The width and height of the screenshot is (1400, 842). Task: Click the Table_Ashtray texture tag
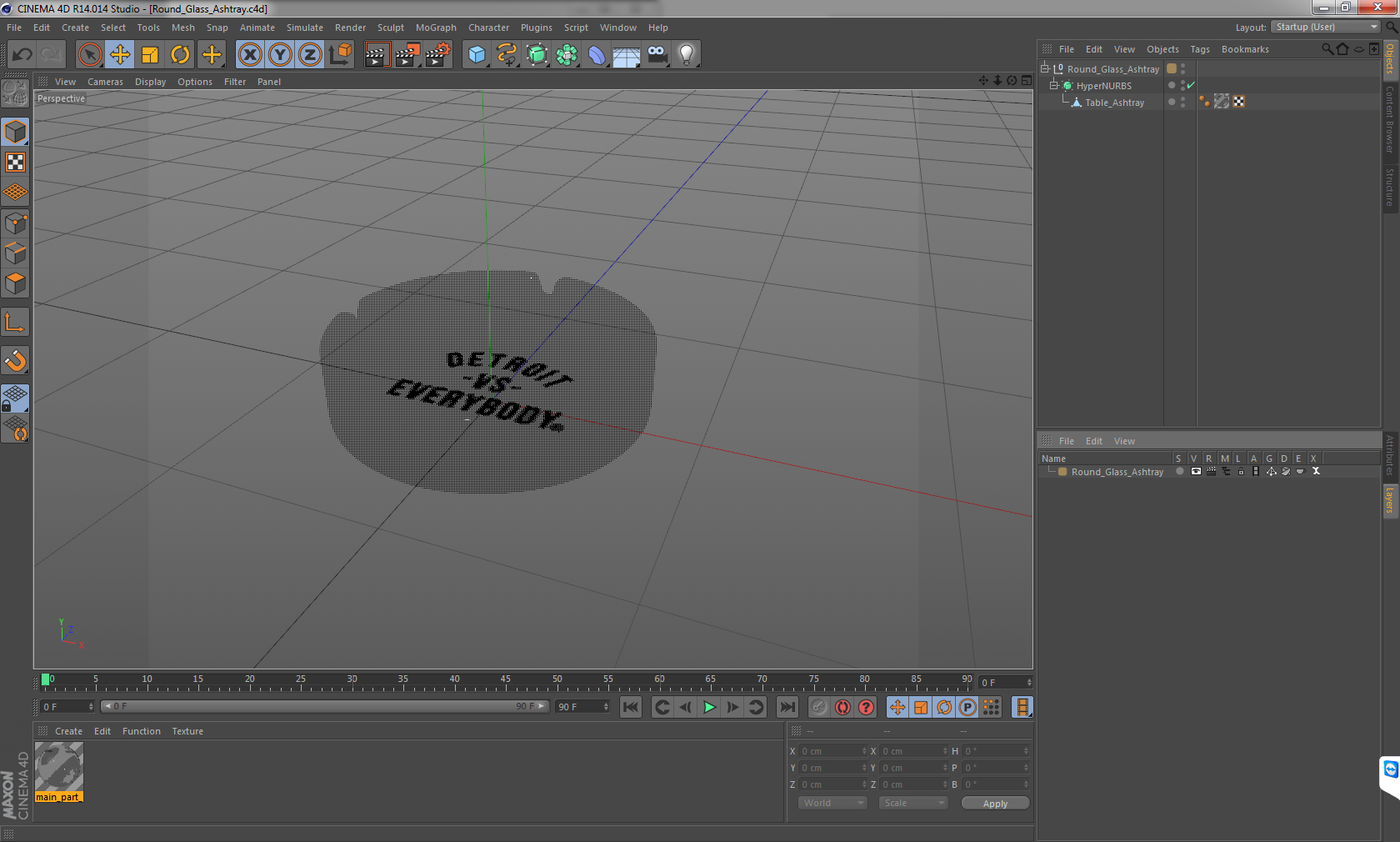[x=1222, y=101]
